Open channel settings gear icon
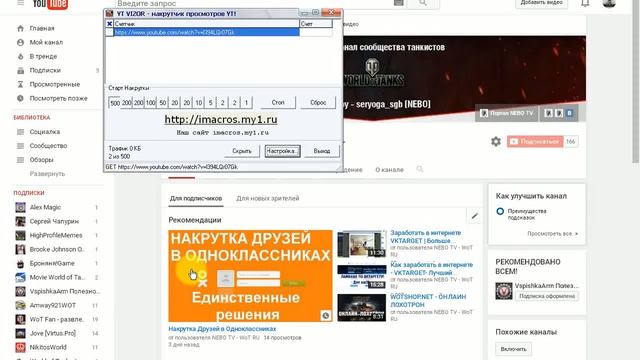 (x=496, y=142)
